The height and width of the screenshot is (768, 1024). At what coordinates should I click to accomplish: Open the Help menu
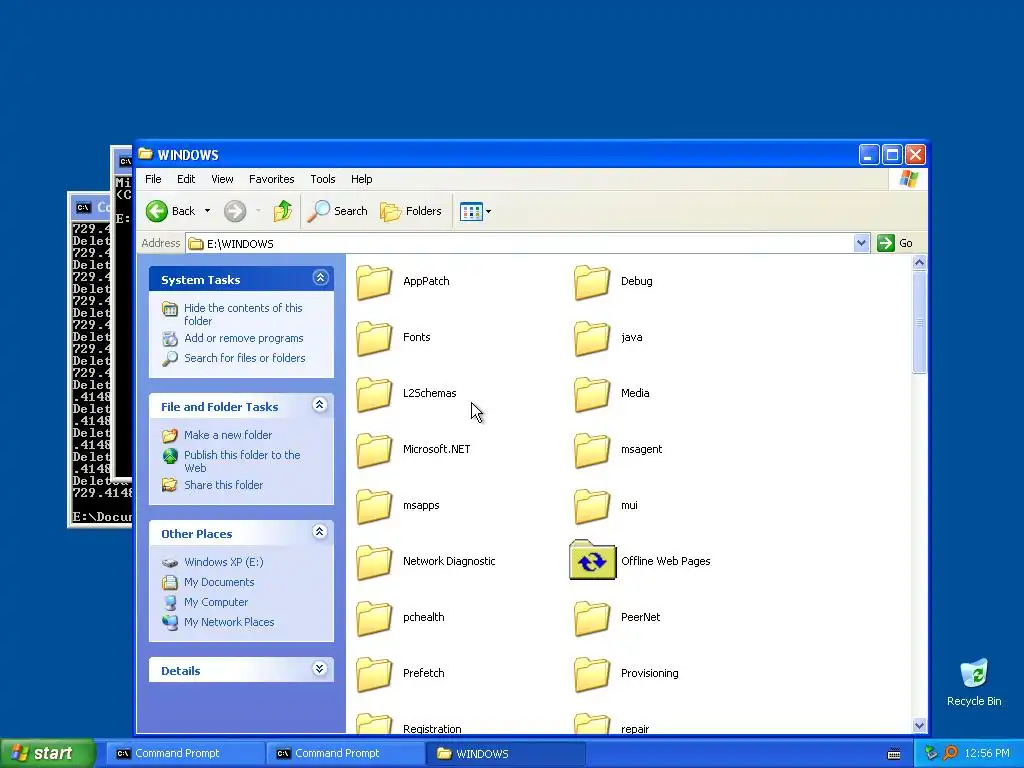[361, 179]
